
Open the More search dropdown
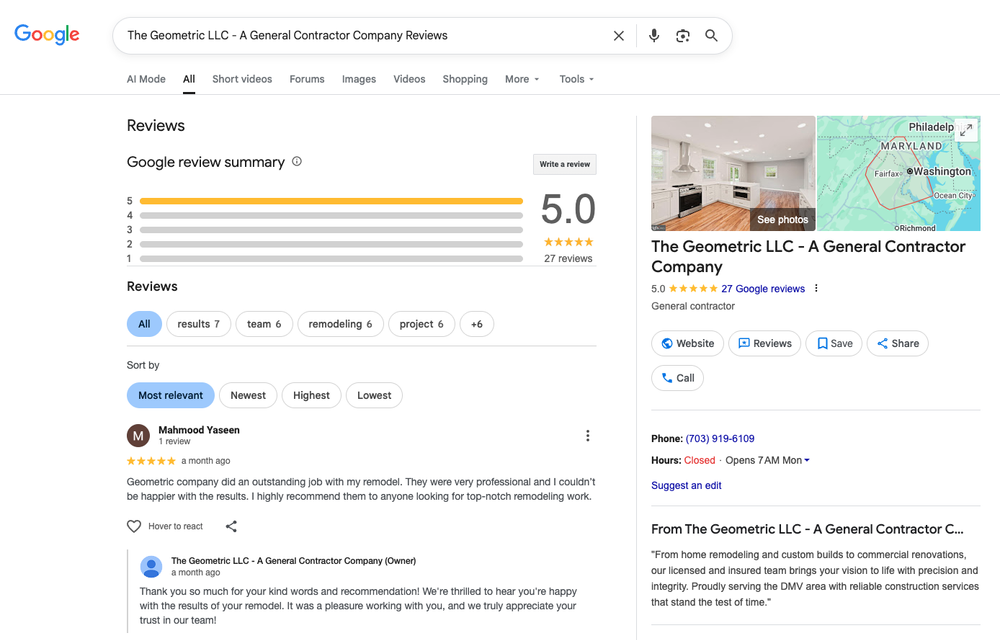click(522, 79)
